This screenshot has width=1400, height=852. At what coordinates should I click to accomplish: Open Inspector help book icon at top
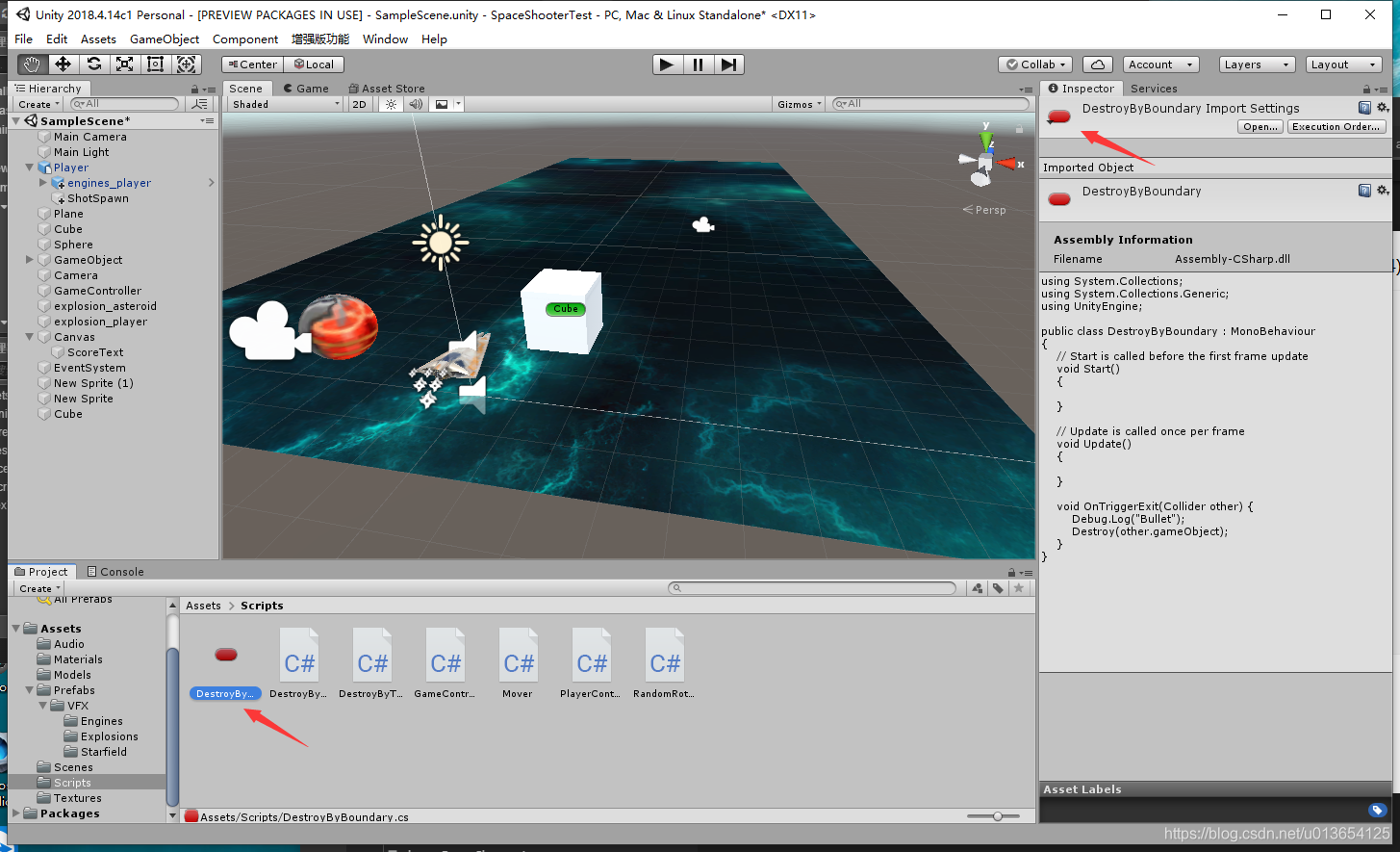tap(1364, 108)
